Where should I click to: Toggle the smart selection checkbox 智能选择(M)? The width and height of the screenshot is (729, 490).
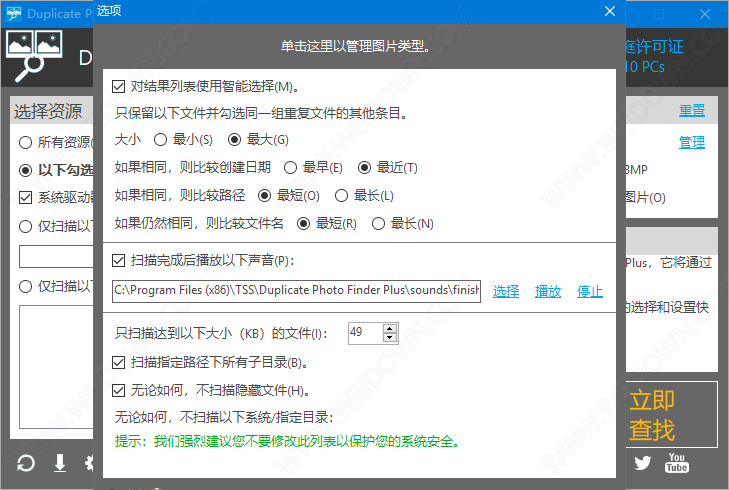(120, 87)
